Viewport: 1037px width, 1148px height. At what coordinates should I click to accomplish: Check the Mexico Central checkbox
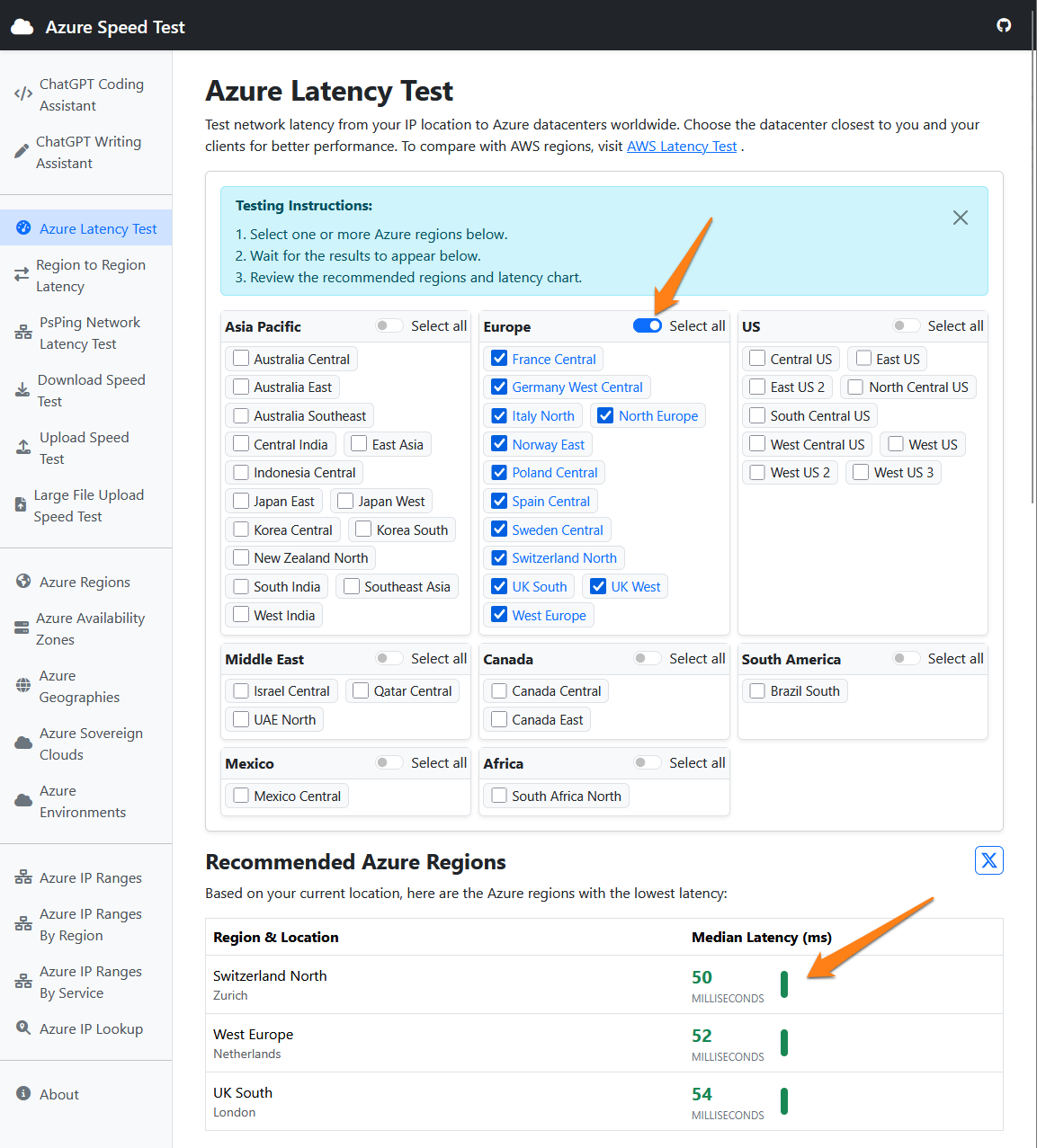tap(241, 796)
